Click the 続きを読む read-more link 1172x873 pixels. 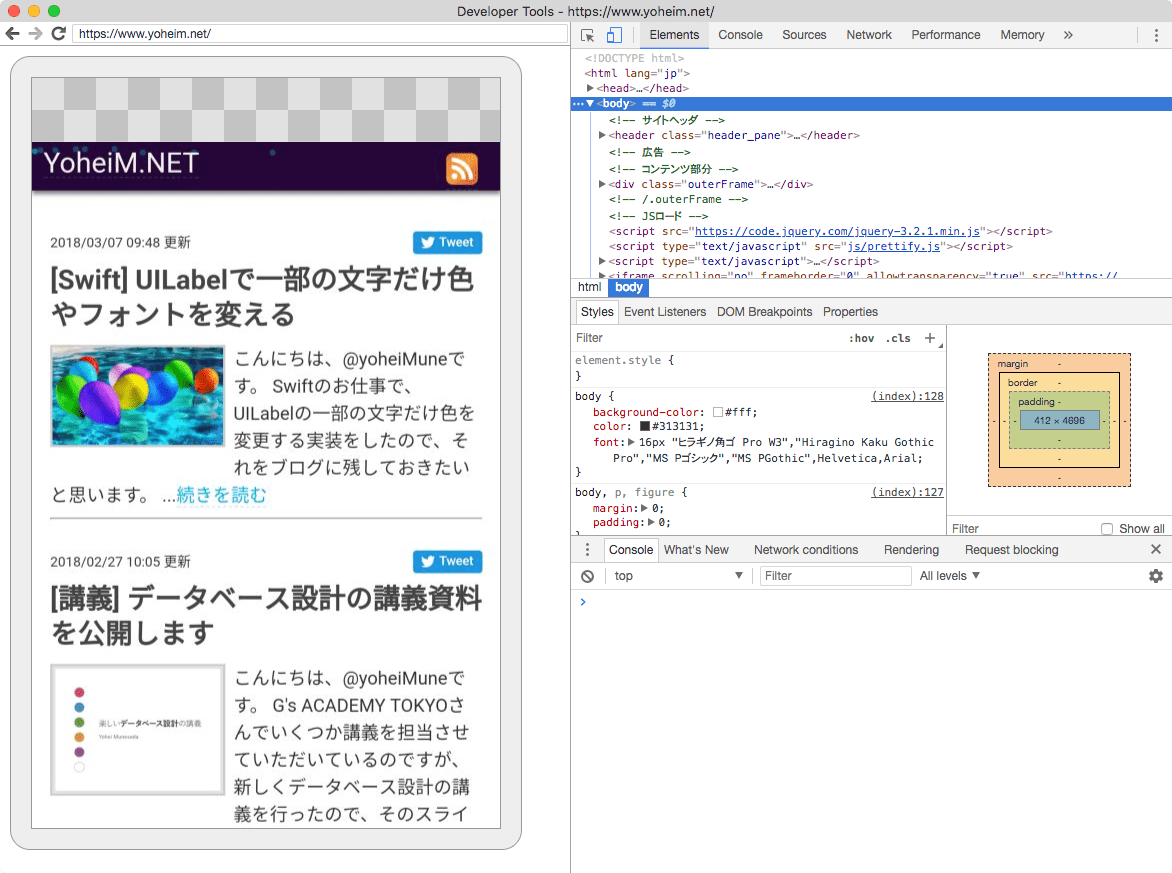pos(221,495)
